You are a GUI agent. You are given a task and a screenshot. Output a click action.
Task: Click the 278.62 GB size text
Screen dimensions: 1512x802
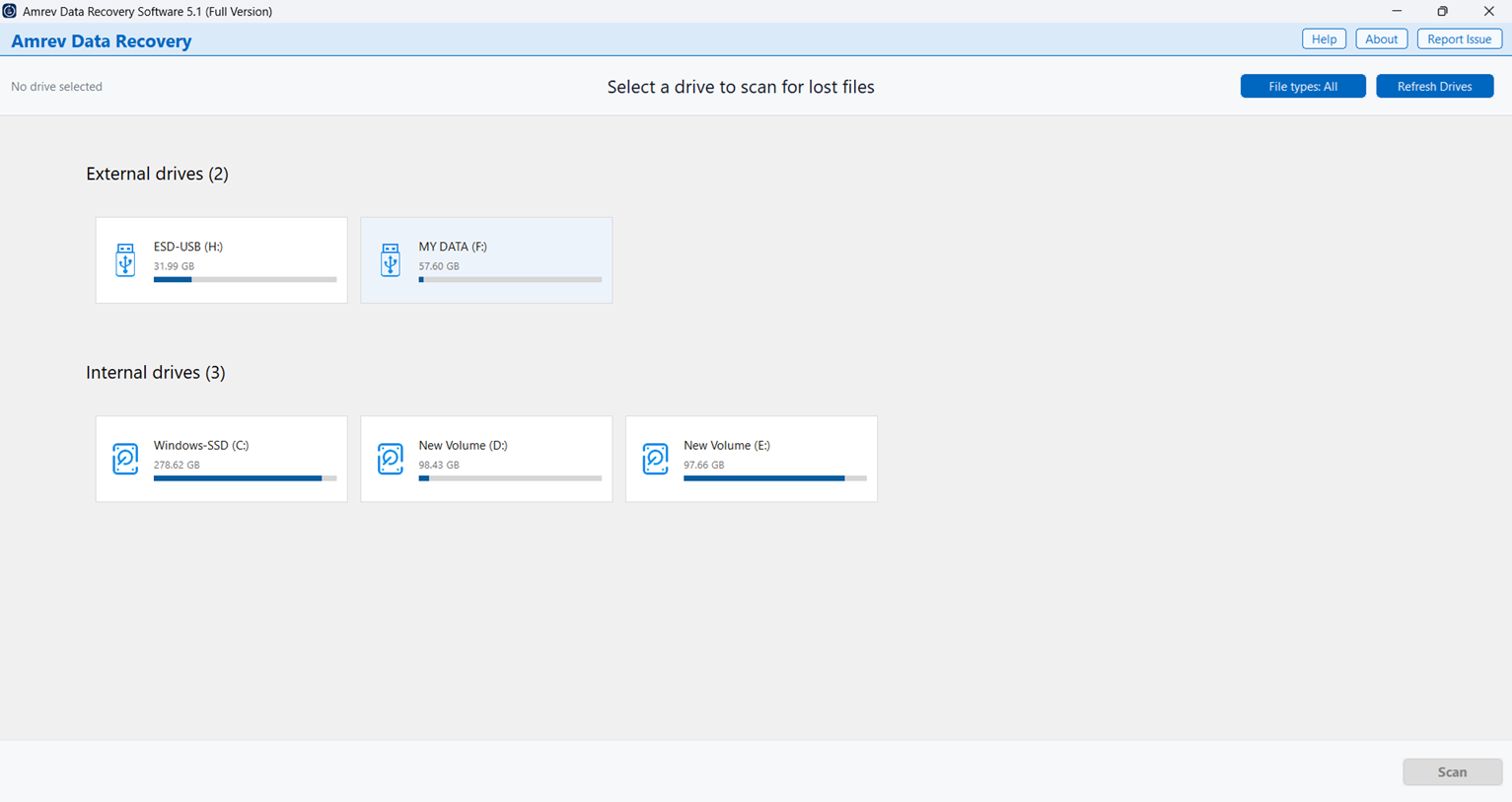[177, 465]
